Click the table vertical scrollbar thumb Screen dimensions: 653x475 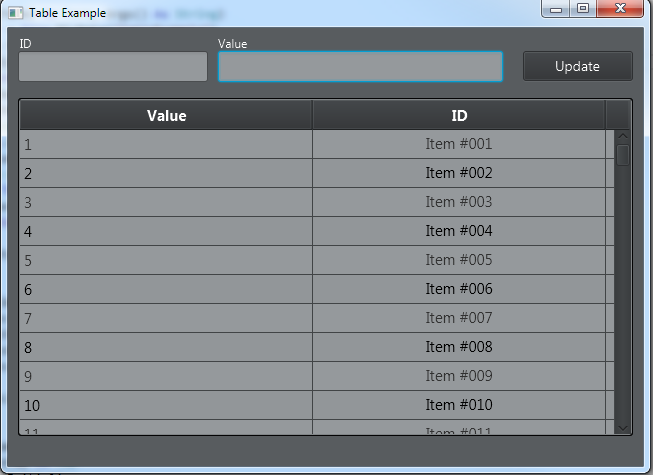(623, 155)
